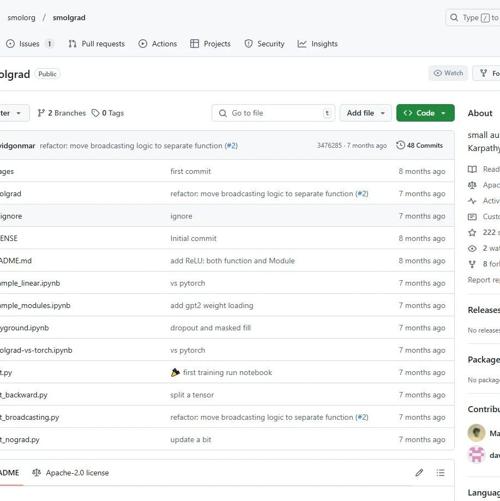Click the smolorg owner link
Image resolution: width=500 pixels, height=501 pixels.
click(21, 18)
